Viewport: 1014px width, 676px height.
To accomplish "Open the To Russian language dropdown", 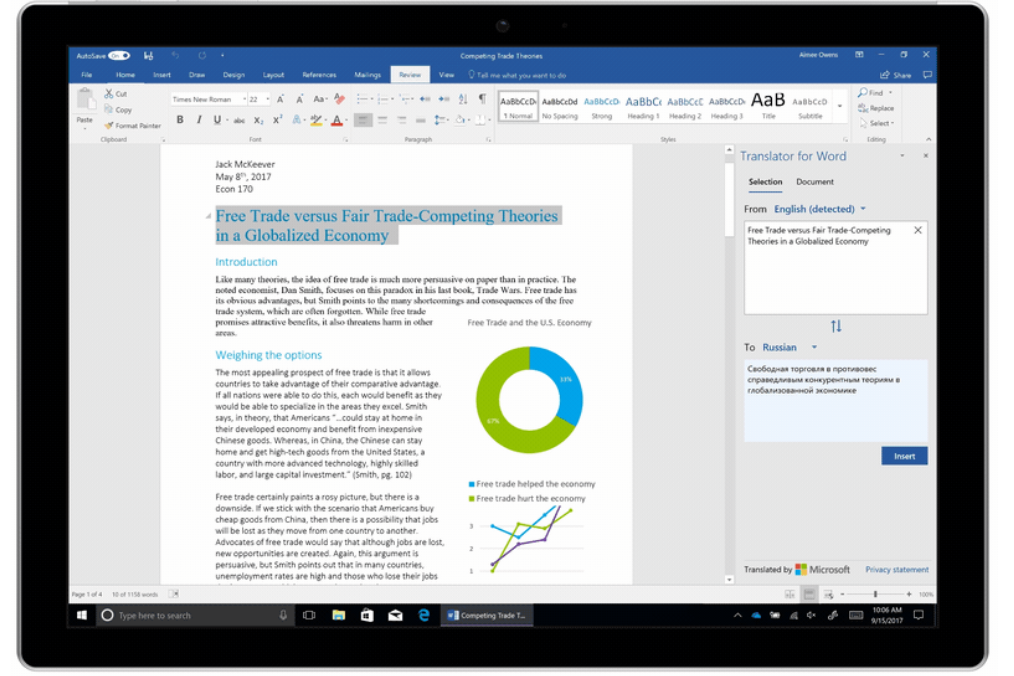I will (x=790, y=347).
